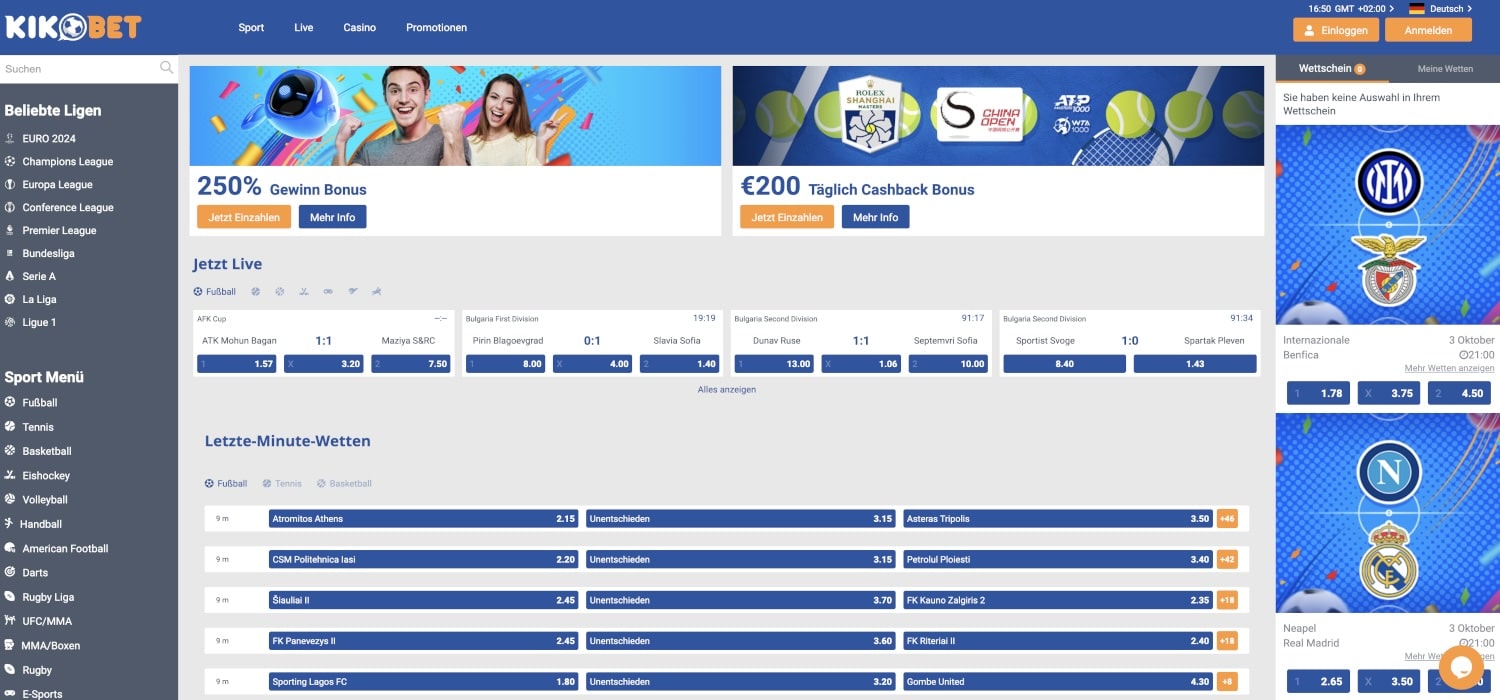Click the German flag icon
This screenshot has height=700, width=1500.
(1416, 9)
